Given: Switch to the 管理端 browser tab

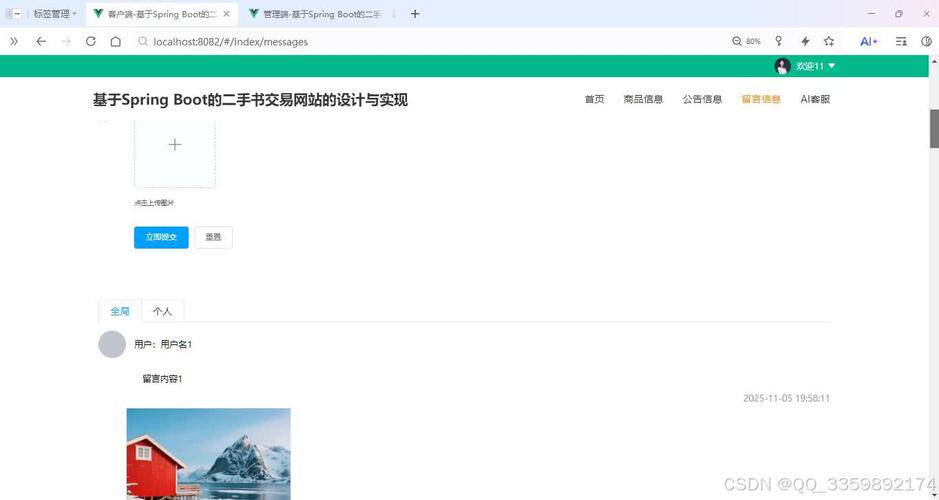Looking at the screenshot, I should click(x=316, y=14).
